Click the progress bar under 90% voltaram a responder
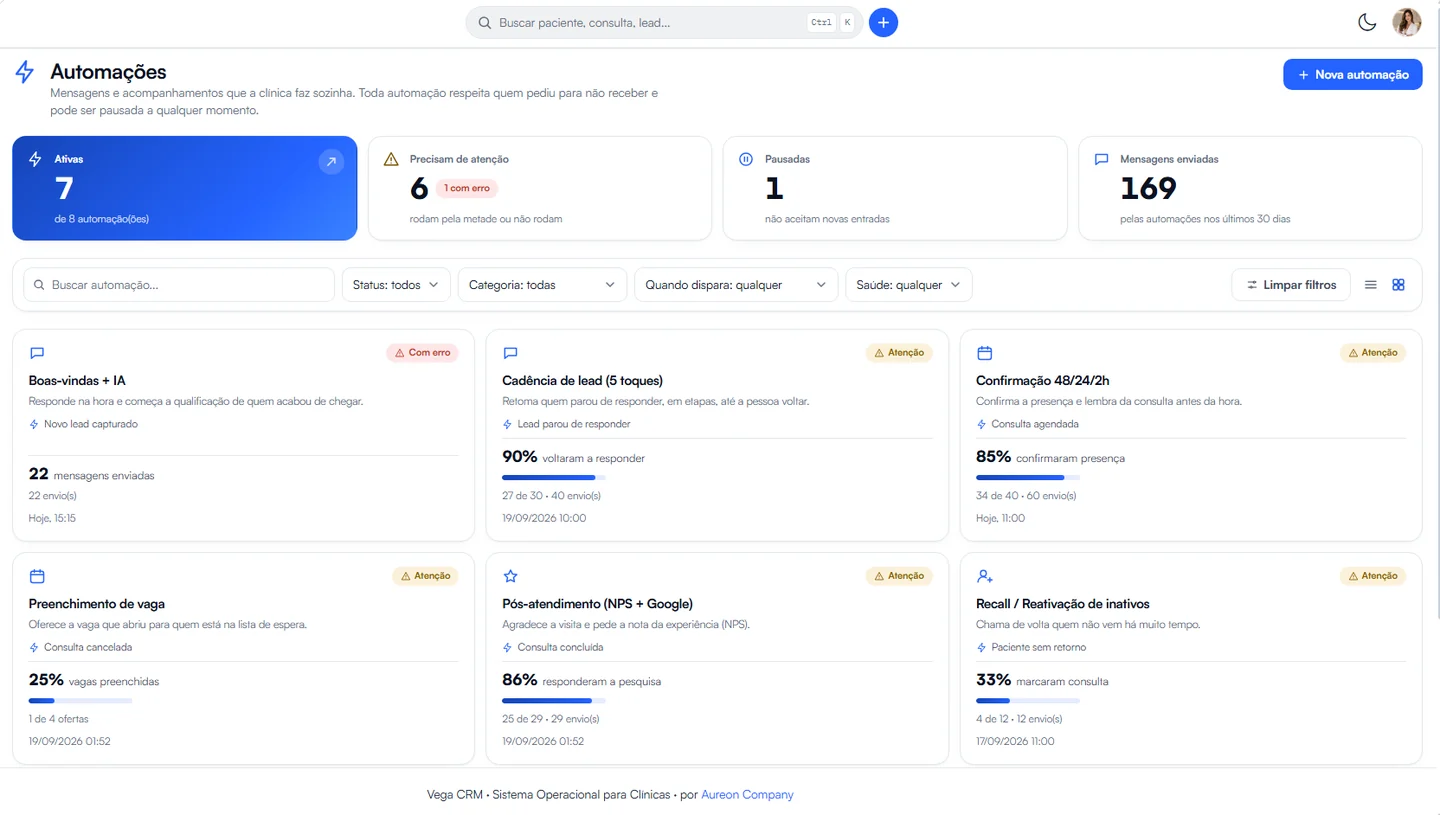 pyautogui.click(x=553, y=478)
